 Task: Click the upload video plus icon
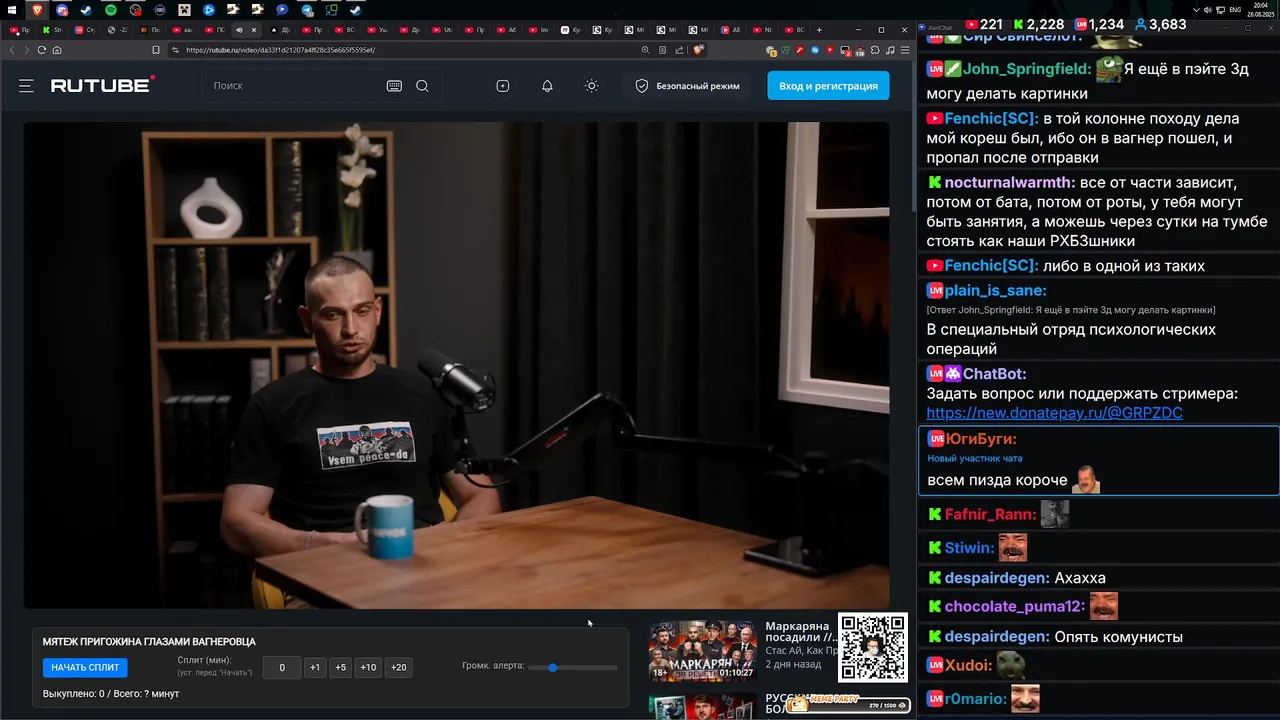click(503, 86)
